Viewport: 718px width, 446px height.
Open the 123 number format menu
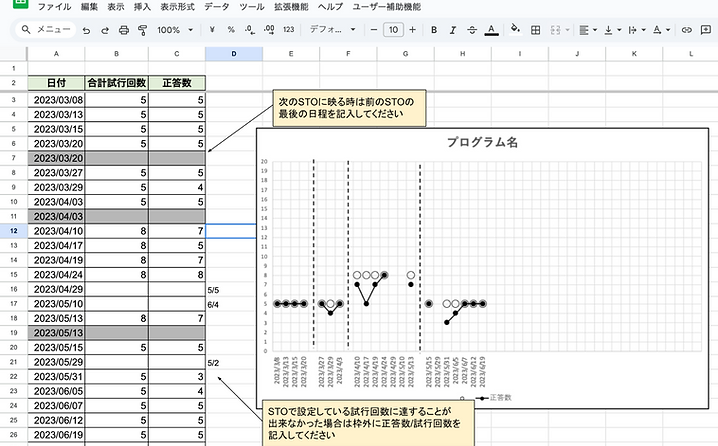coord(288,30)
